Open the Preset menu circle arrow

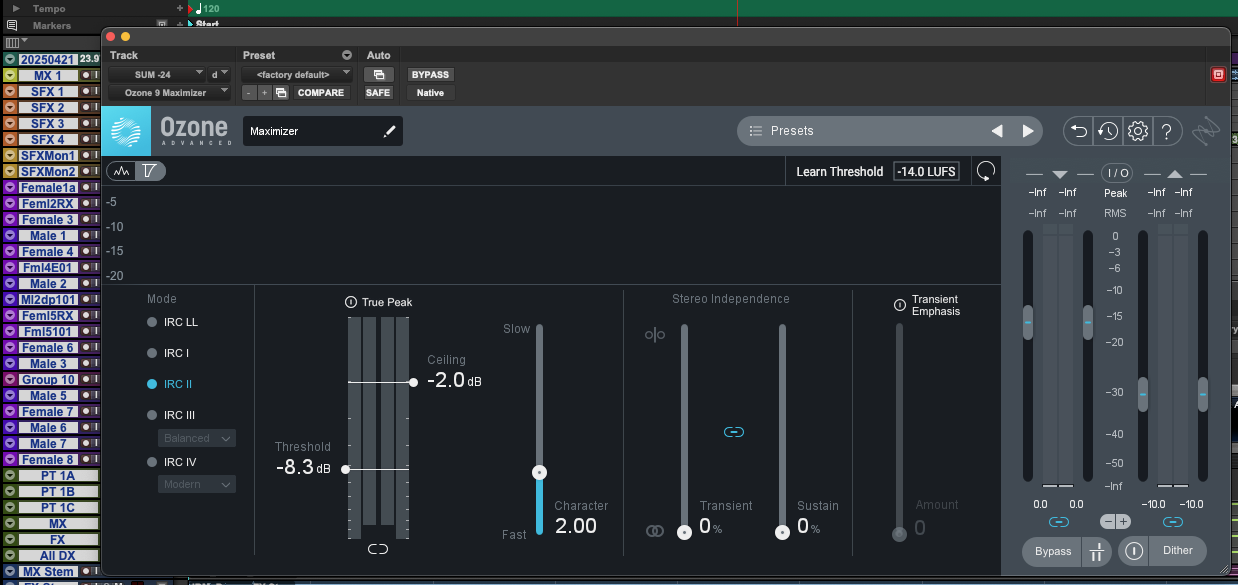(347, 55)
